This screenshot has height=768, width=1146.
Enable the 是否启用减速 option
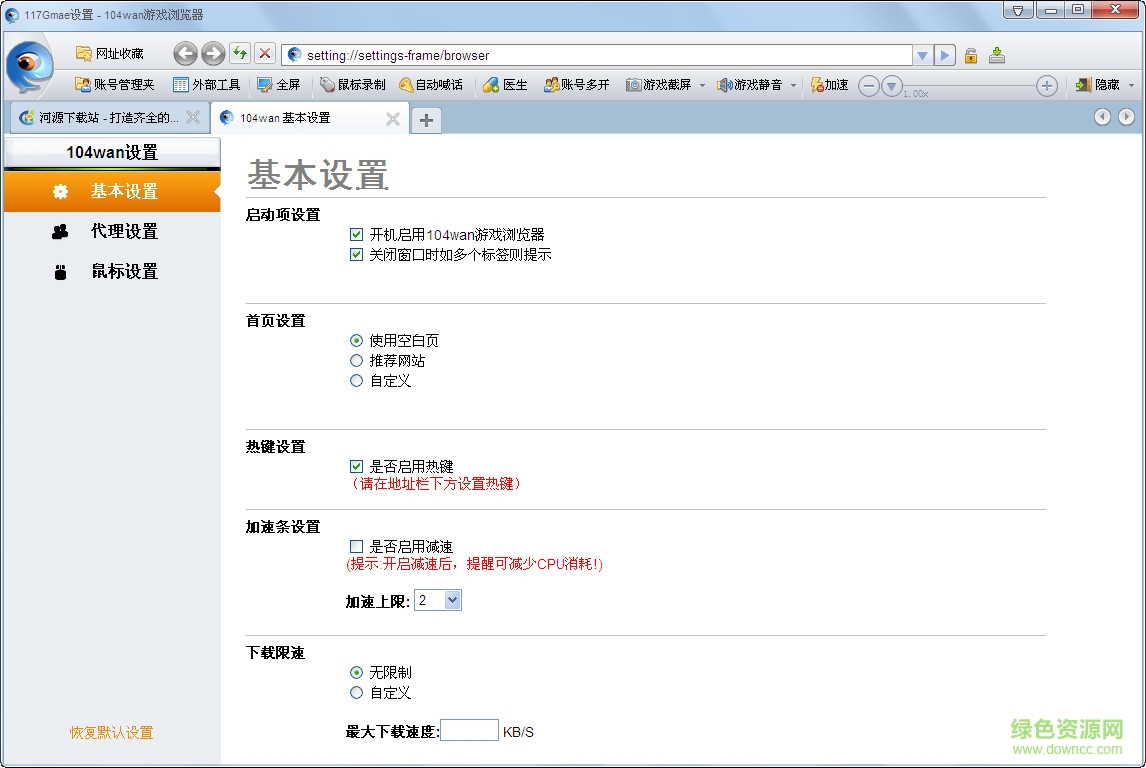coord(356,548)
